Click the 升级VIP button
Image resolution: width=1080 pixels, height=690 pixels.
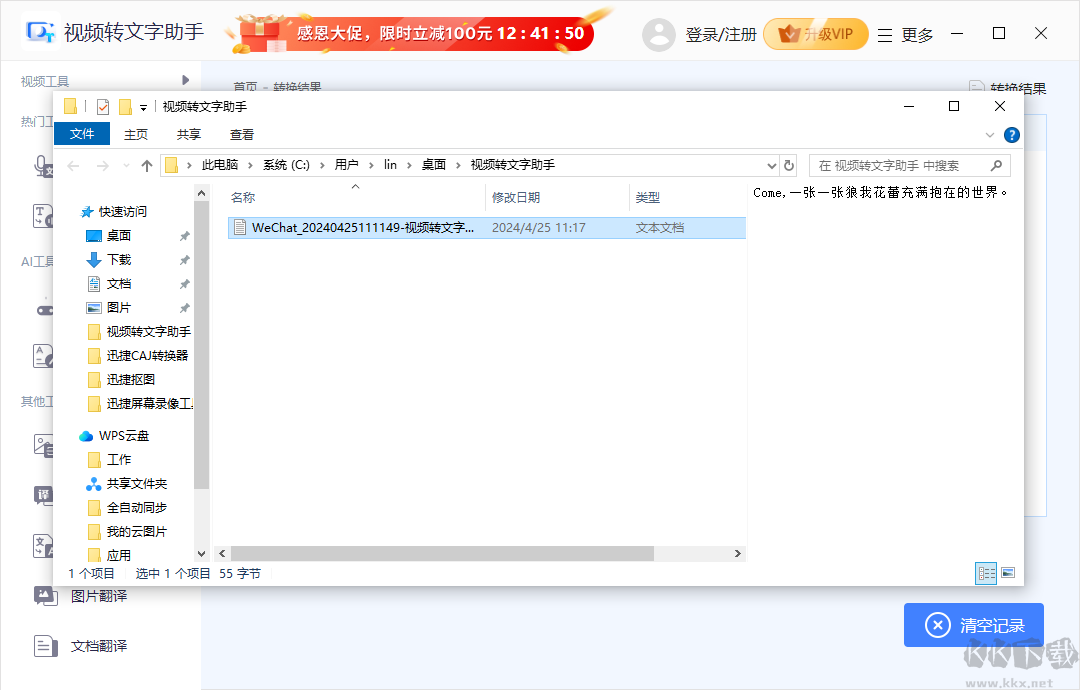click(x=816, y=33)
